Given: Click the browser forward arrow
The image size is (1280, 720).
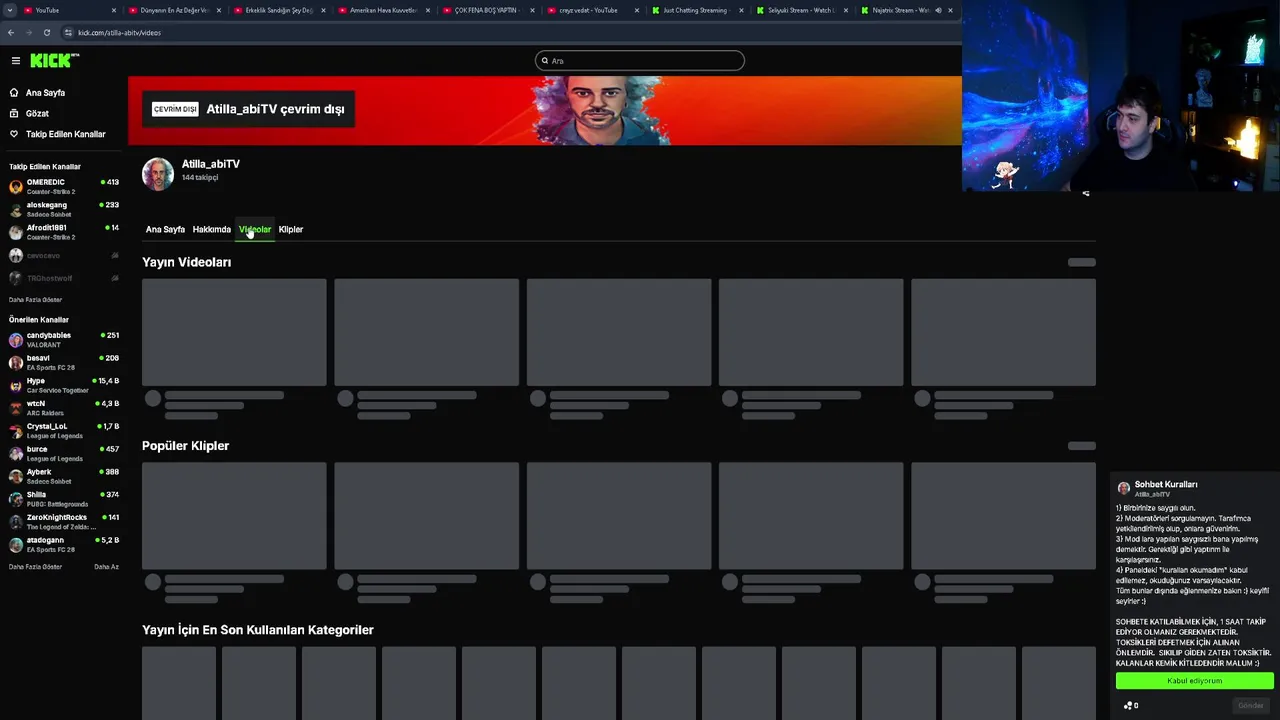Looking at the screenshot, I should click(28, 32).
